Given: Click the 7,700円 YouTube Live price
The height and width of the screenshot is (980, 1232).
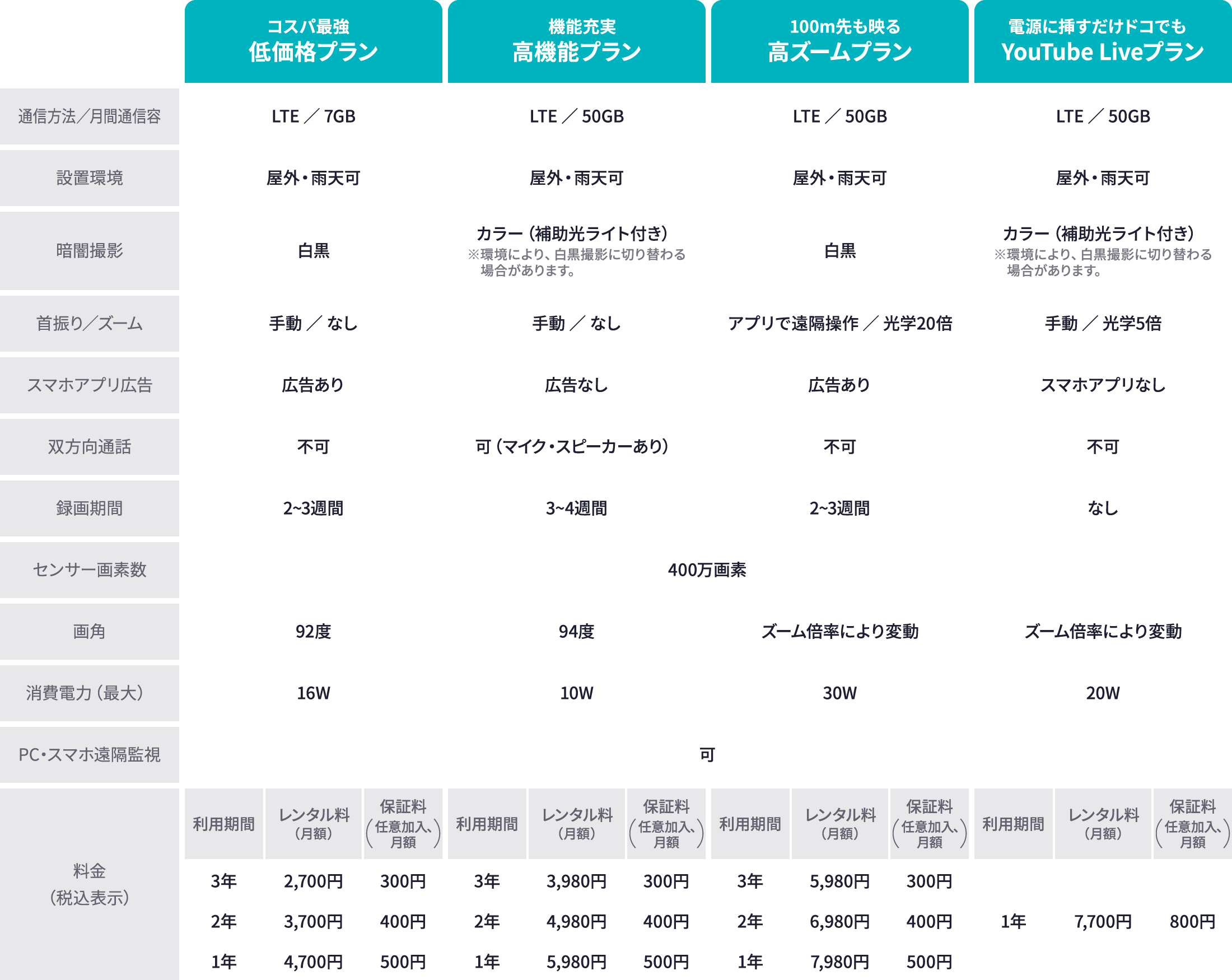Looking at the screenshot, I should [x=1102, y=921].
